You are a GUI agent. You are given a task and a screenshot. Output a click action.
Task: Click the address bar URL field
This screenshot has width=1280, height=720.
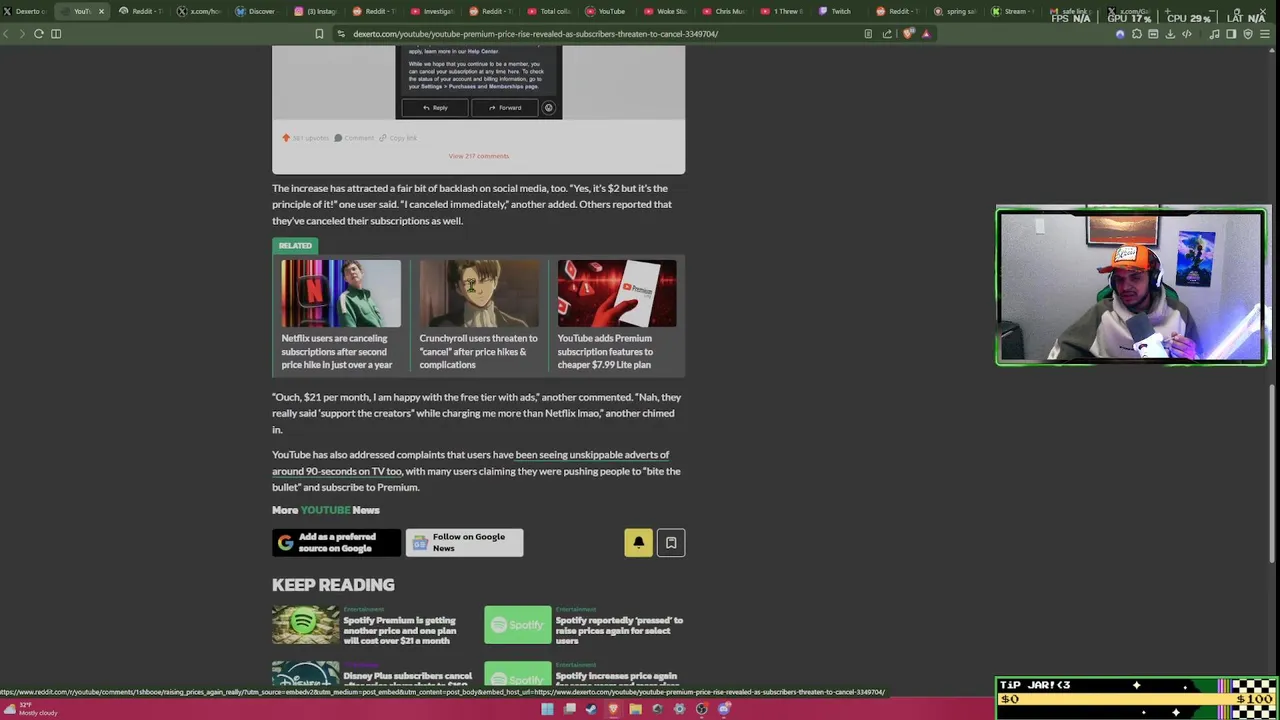[600, 34]
